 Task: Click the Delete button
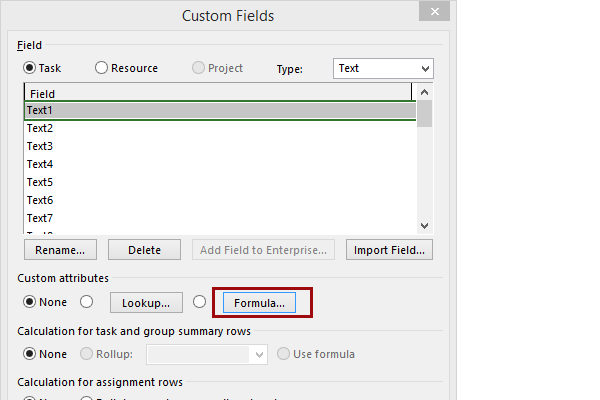(x=144, y=250)
